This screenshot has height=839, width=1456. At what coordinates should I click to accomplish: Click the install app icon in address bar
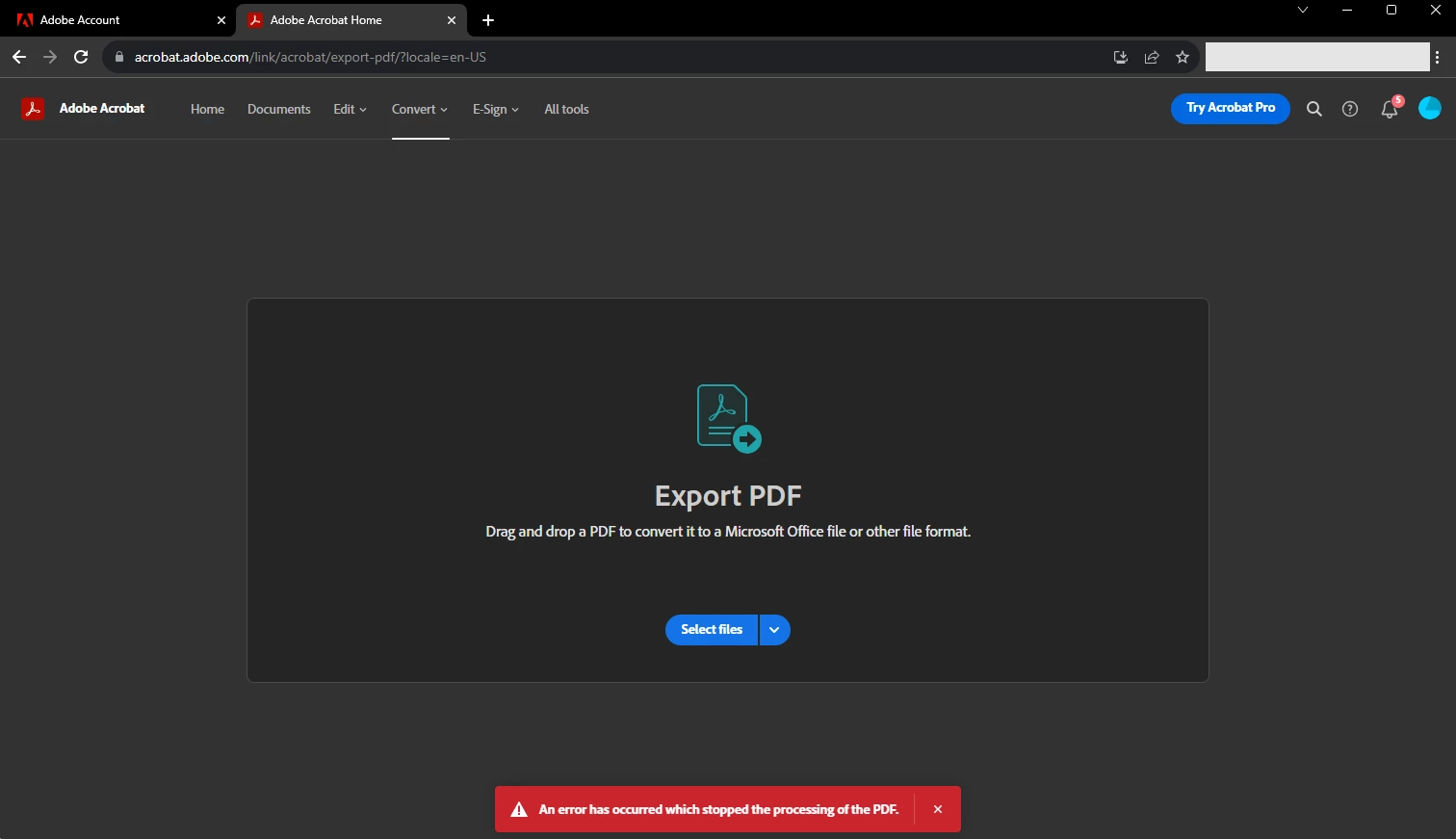pos(1120,57)
